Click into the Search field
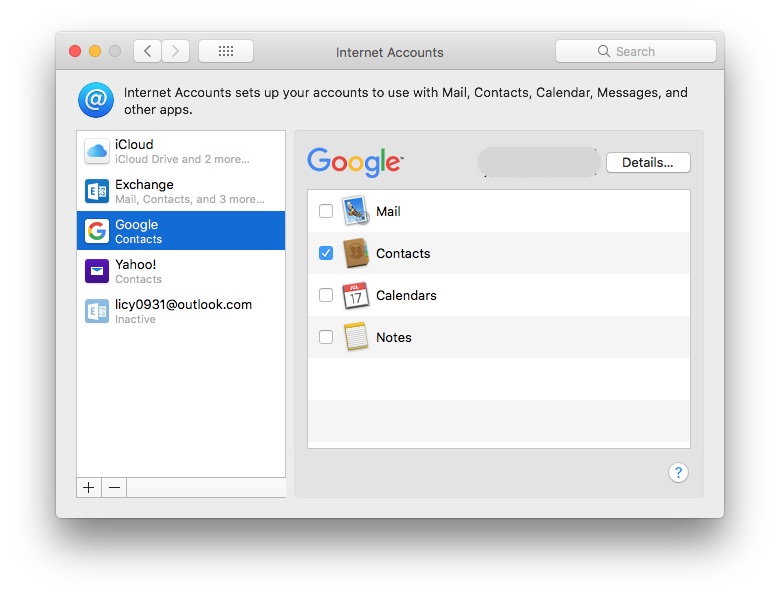 (x=636, y=51)
